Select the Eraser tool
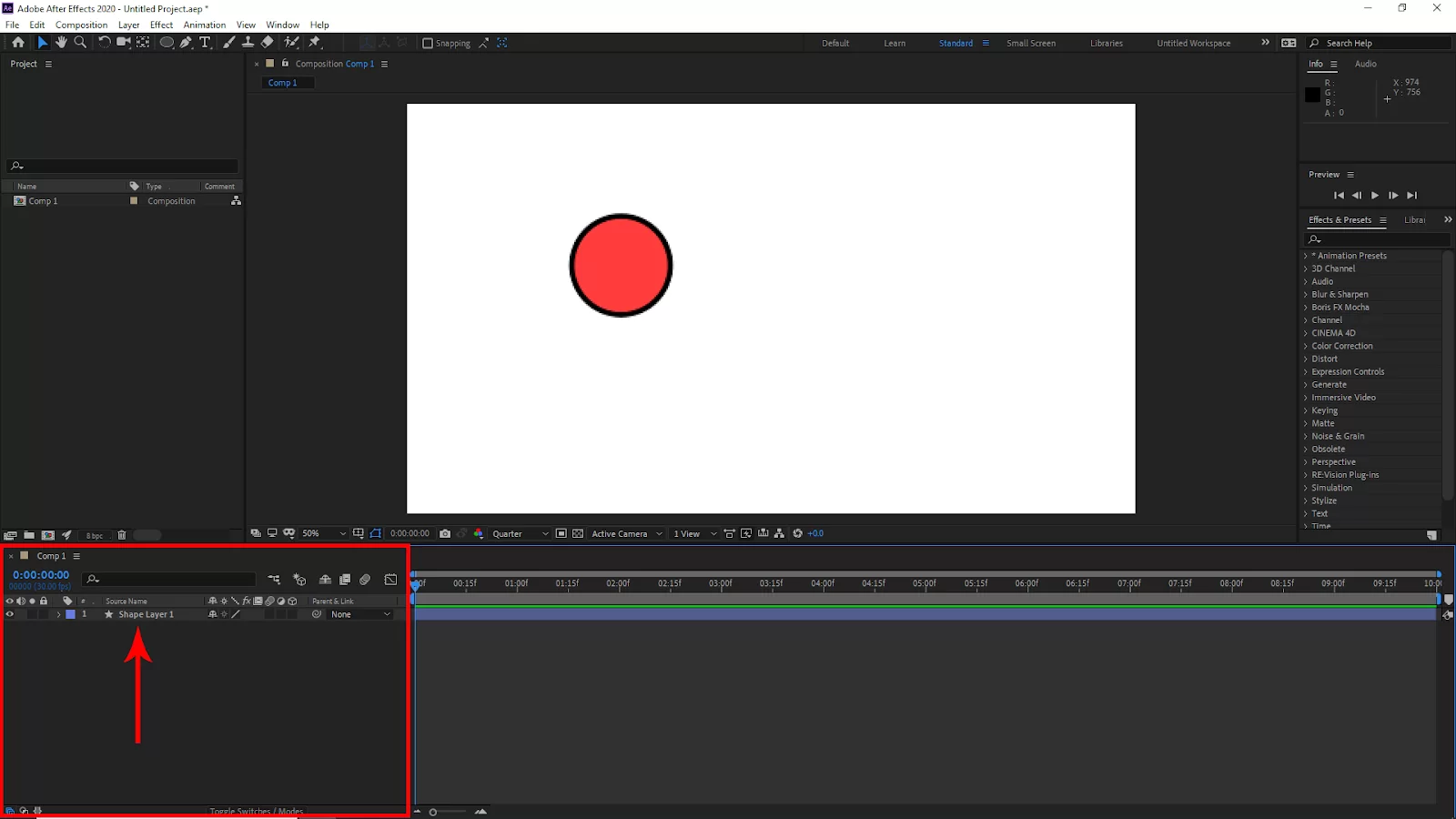This screenshot has width=1456, height=819. [x=267, y=43]
